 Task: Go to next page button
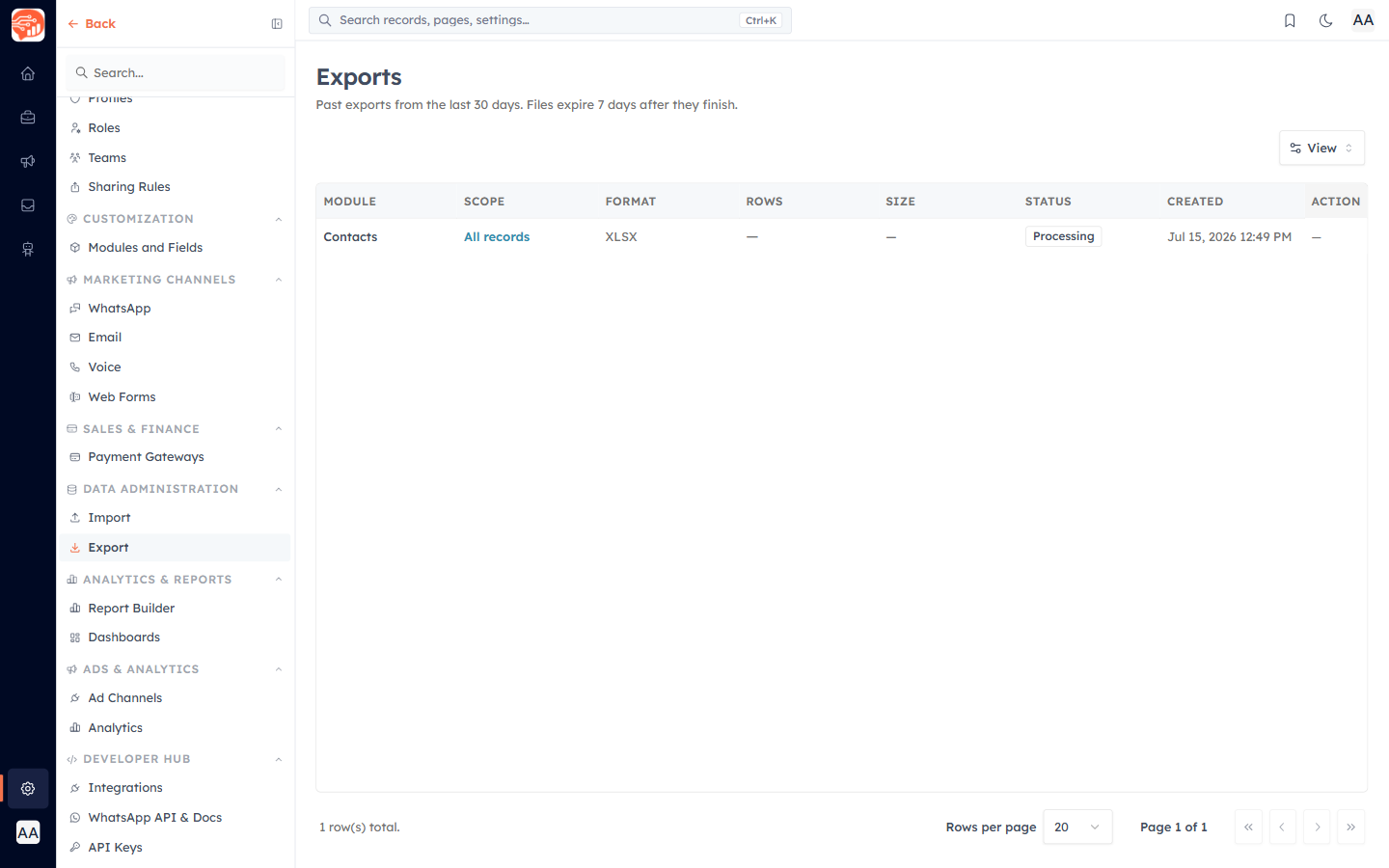1317,827
